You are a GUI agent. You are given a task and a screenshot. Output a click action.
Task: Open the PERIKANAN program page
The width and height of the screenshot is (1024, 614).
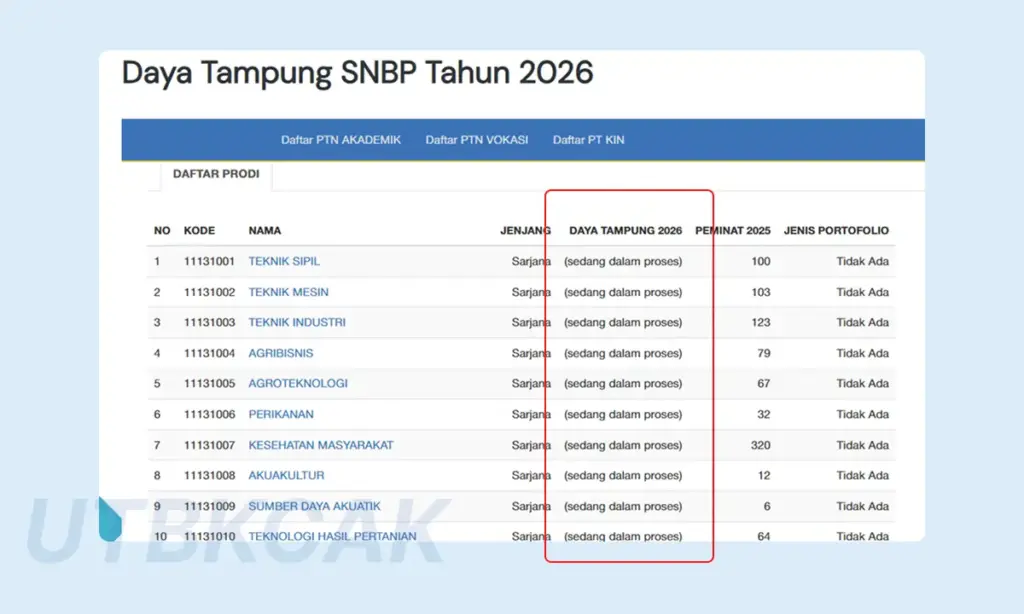tap(281, 414)
